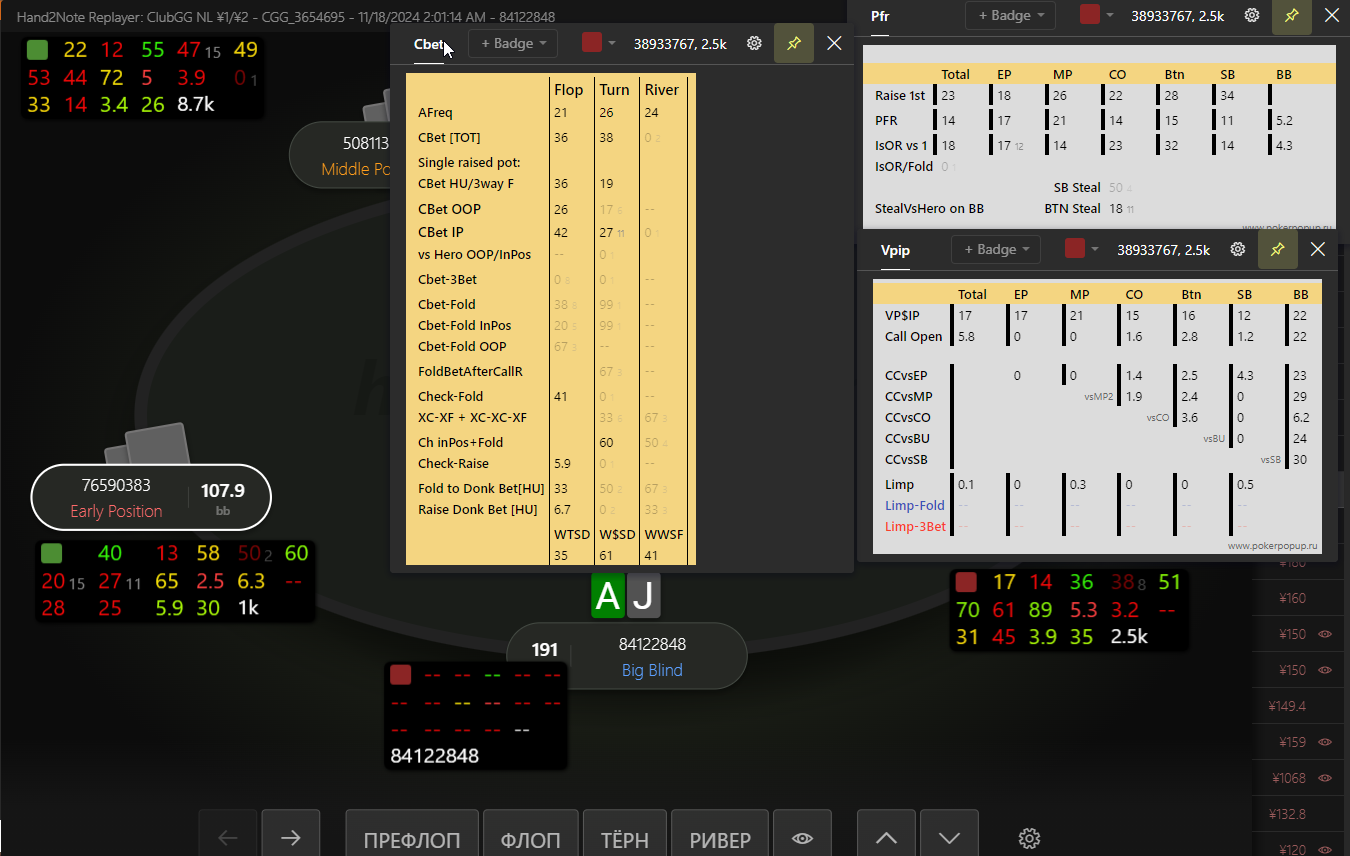Viewport: 1350px width, 856px height.
Task: Toggle the eye button beside РИВЕР
Action: coord(802,838)
